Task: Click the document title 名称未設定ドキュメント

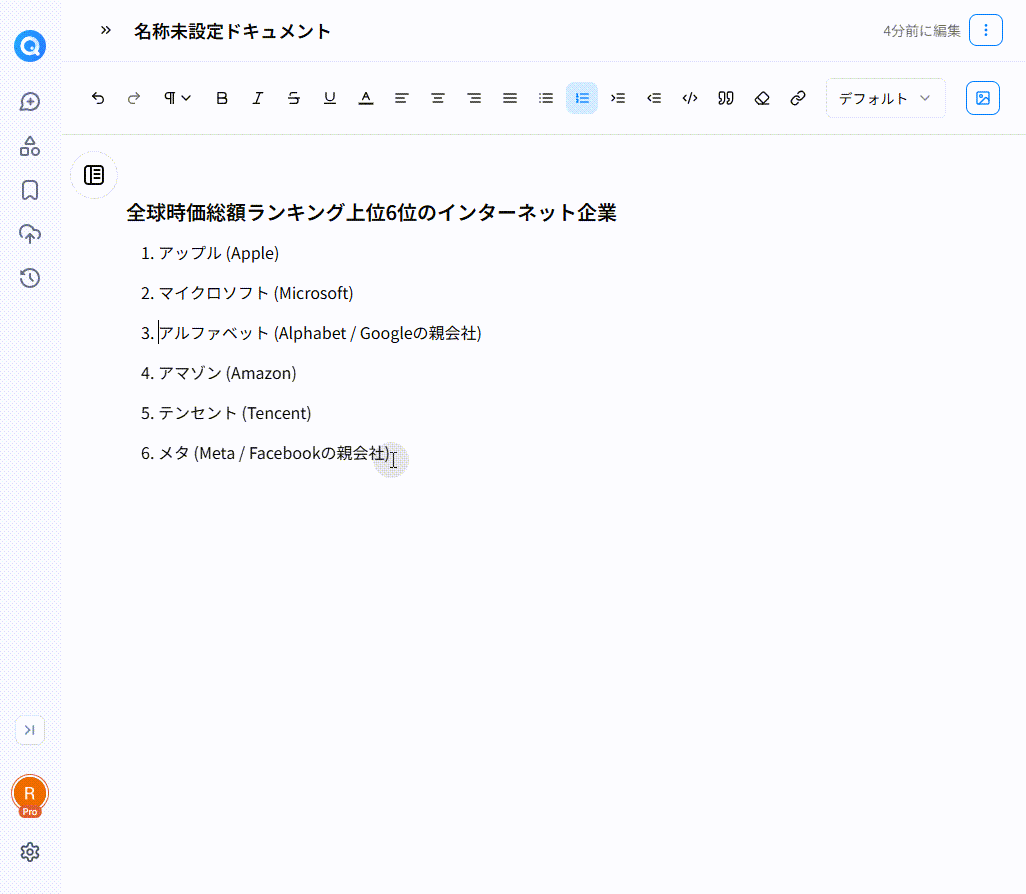Action: [232, 31]
